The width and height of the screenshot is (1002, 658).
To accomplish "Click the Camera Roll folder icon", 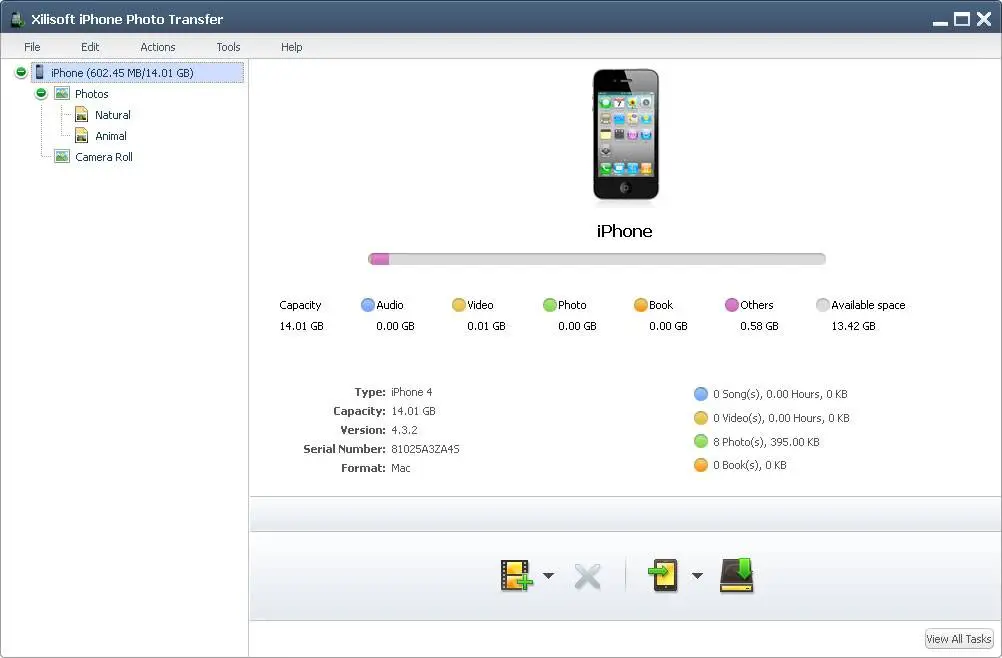I will tap(61, 157).
